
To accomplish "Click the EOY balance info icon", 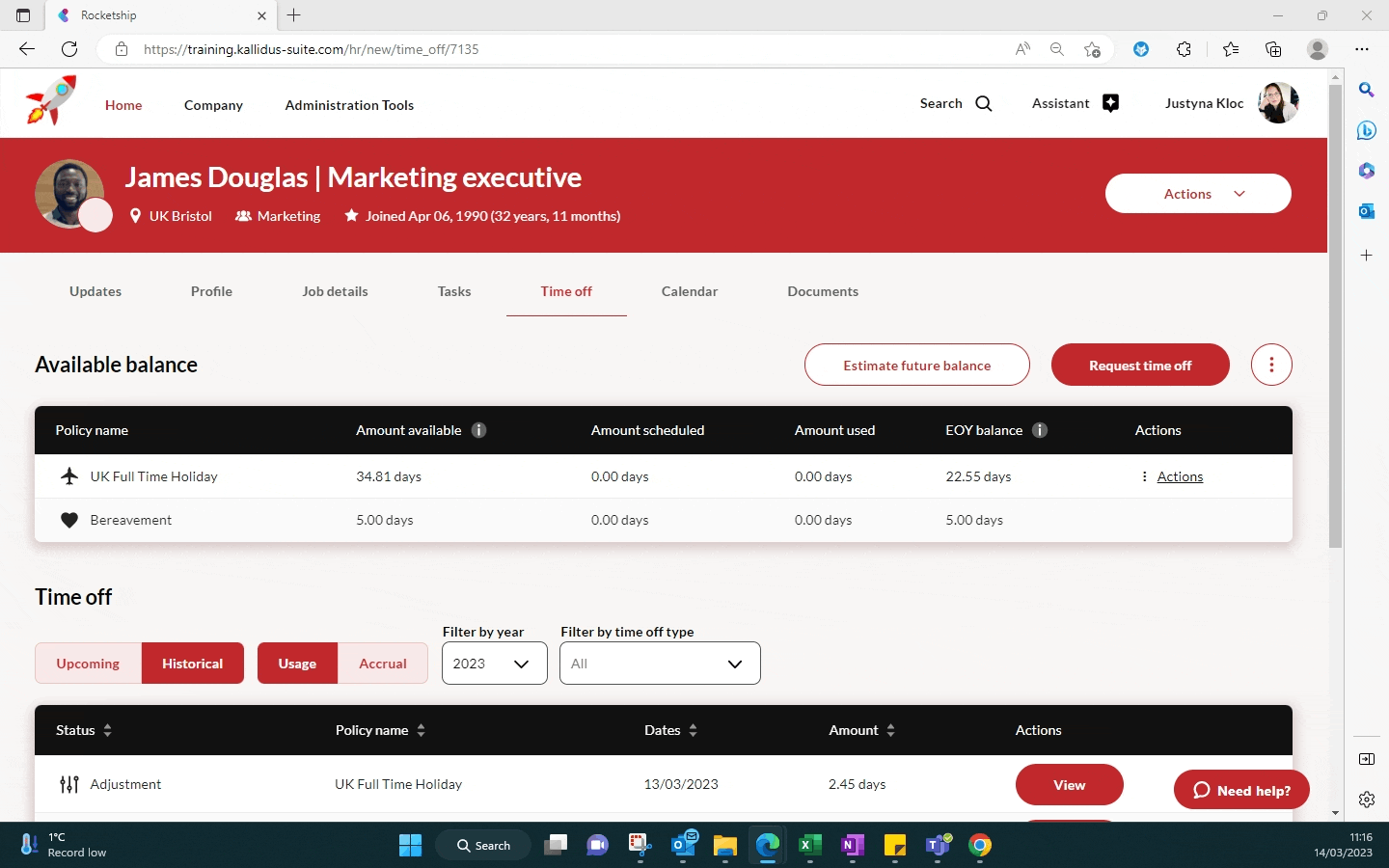I will 1040,430.
